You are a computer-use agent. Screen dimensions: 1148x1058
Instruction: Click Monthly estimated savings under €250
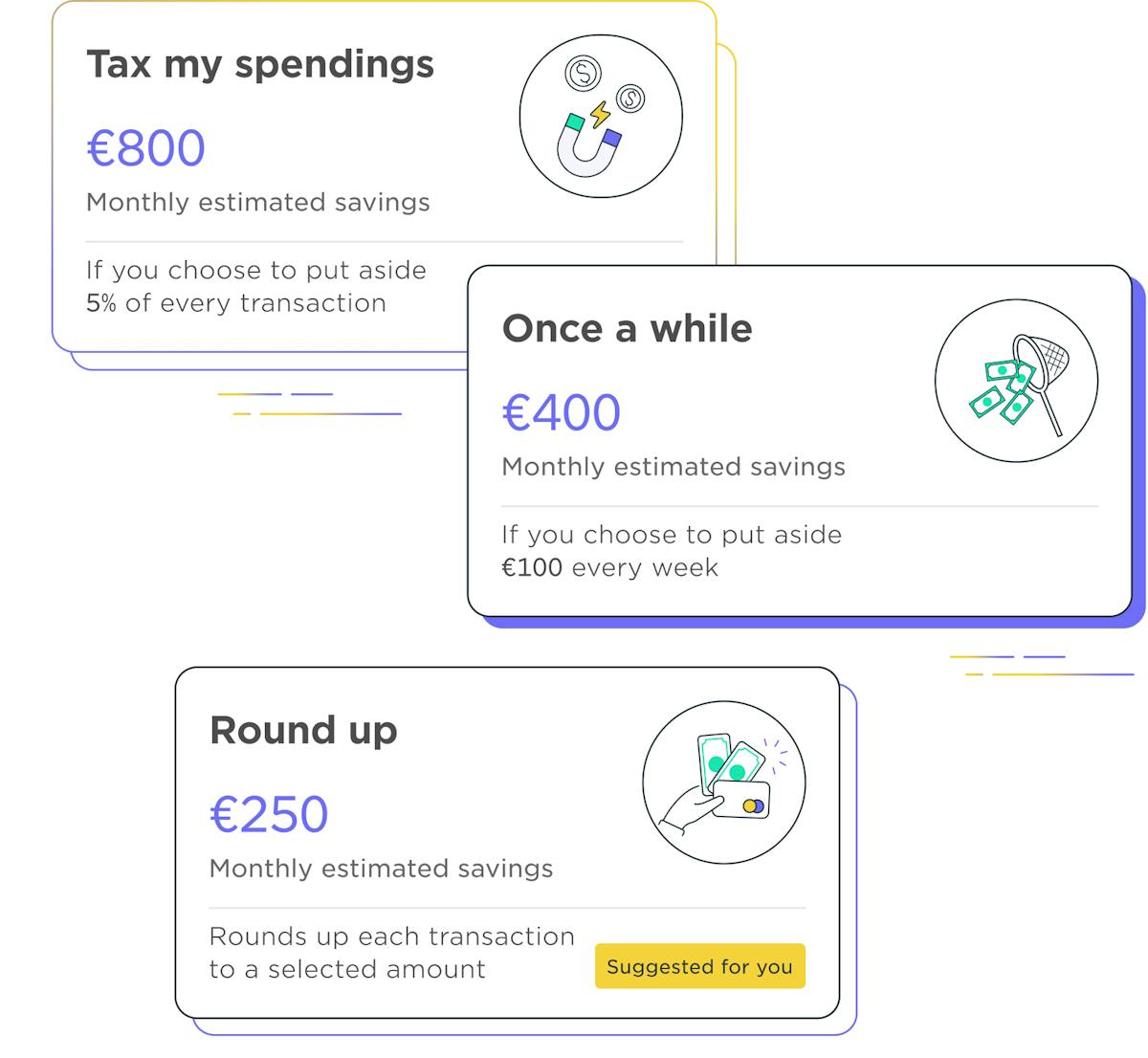[x=381, y=868]
